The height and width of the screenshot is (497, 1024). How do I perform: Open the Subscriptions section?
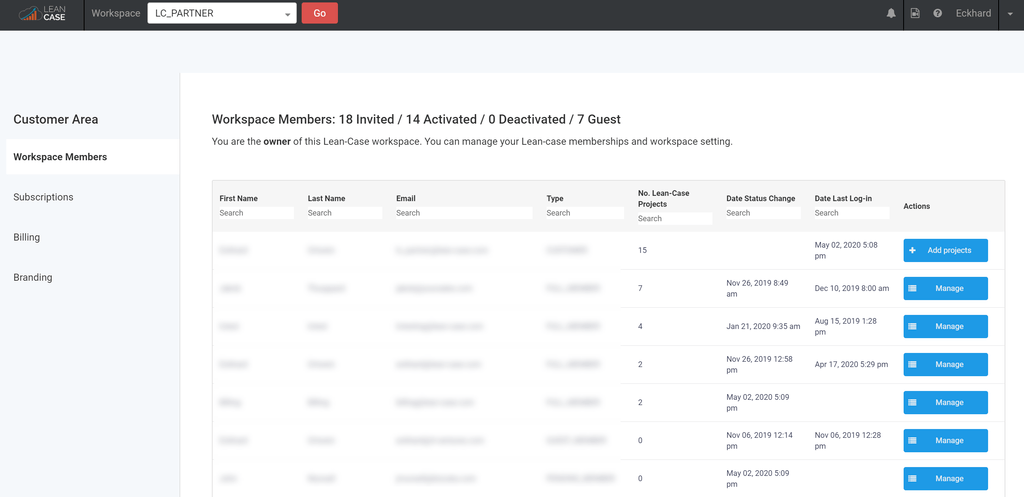pos(43,197)
